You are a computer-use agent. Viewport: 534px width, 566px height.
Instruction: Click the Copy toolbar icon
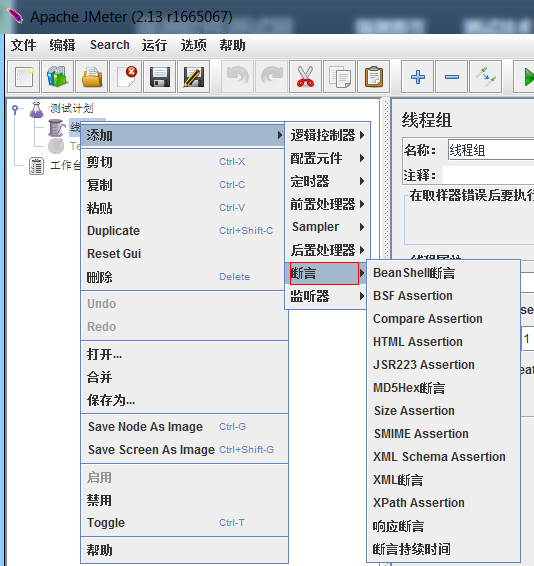339,77
